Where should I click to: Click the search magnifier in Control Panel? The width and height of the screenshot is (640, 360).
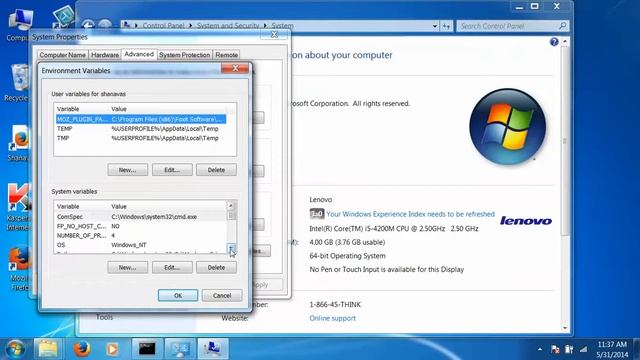(562, 26)
